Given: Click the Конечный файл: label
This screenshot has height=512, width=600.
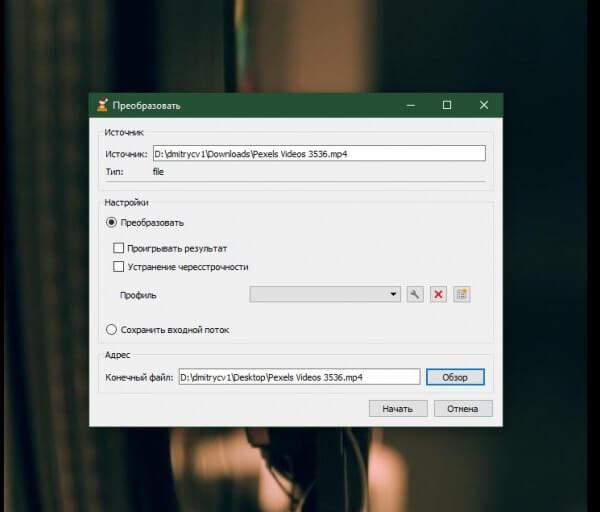Looking at the screenshot, I should 139,378.
